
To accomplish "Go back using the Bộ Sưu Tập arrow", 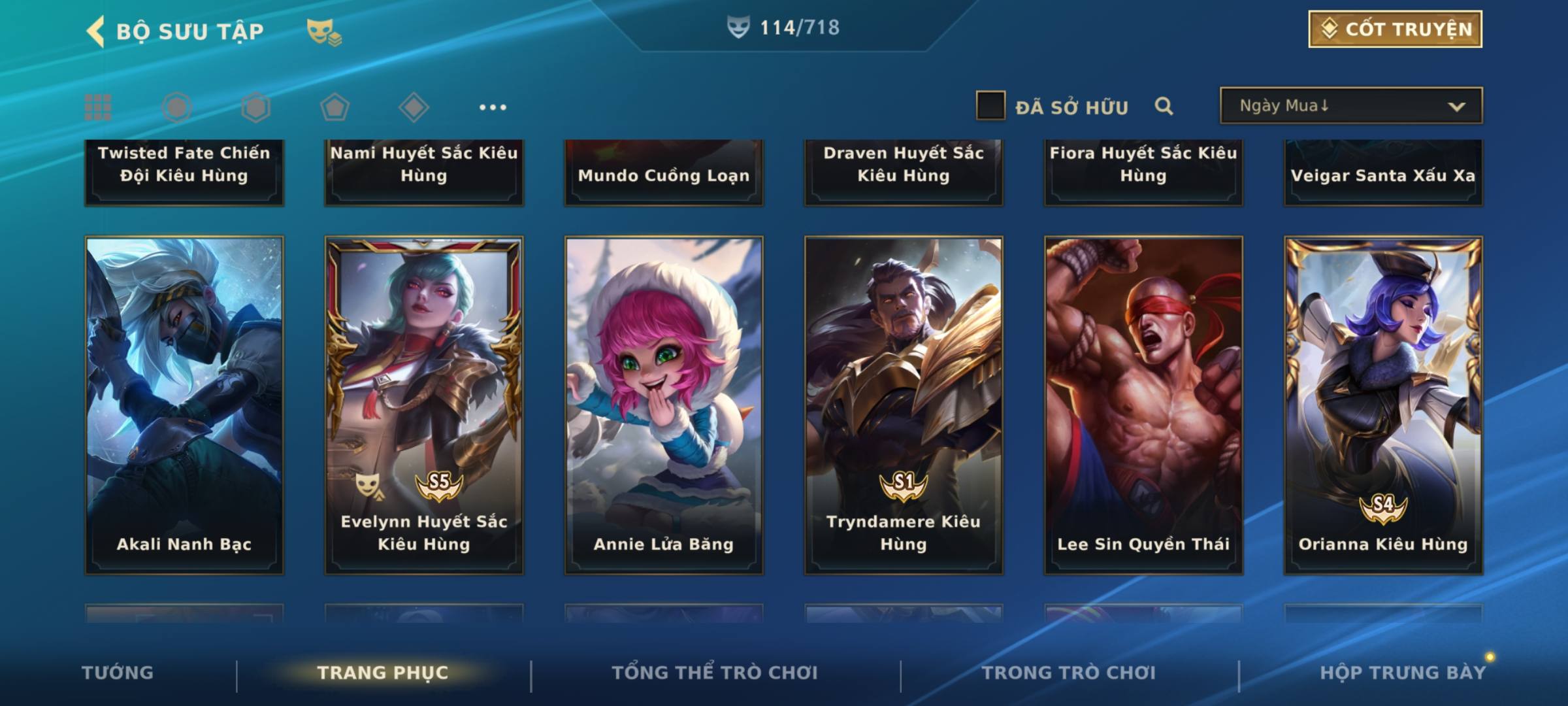I will pos(95,31).
